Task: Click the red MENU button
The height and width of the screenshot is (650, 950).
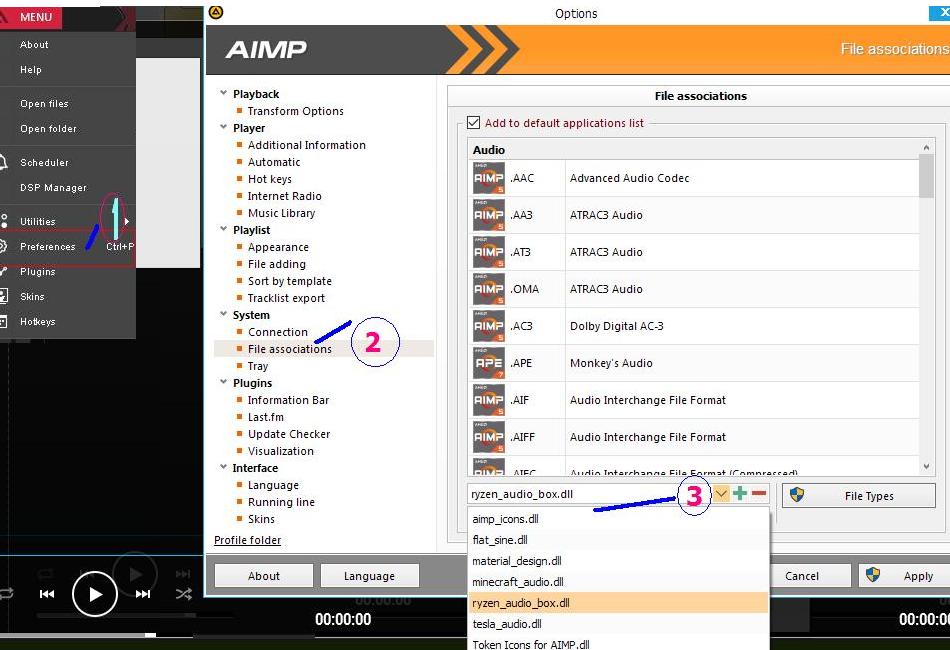Action: click(x=30, y=17)
